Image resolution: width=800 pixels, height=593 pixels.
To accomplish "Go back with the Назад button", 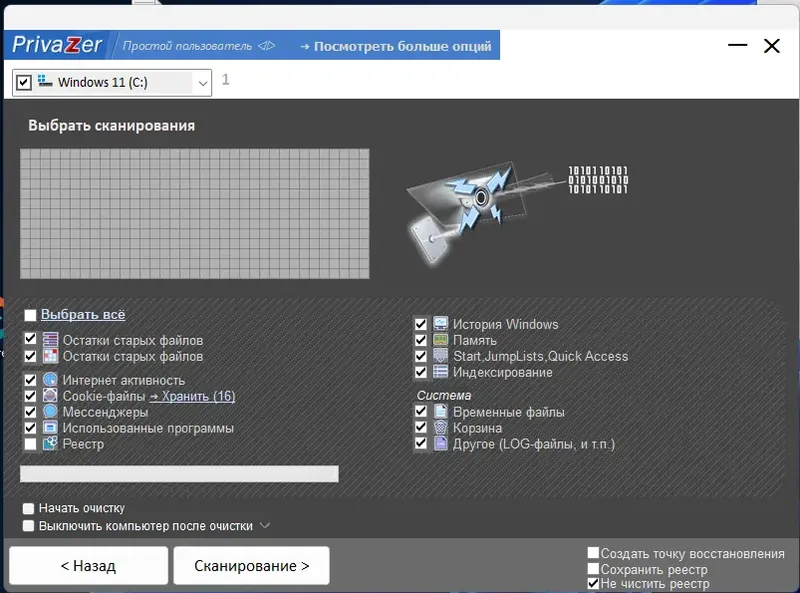I will (x=88, y=565).
